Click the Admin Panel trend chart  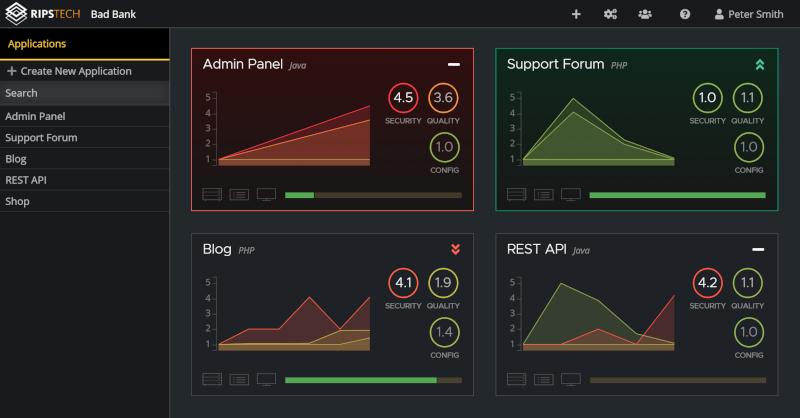[288, 129]
